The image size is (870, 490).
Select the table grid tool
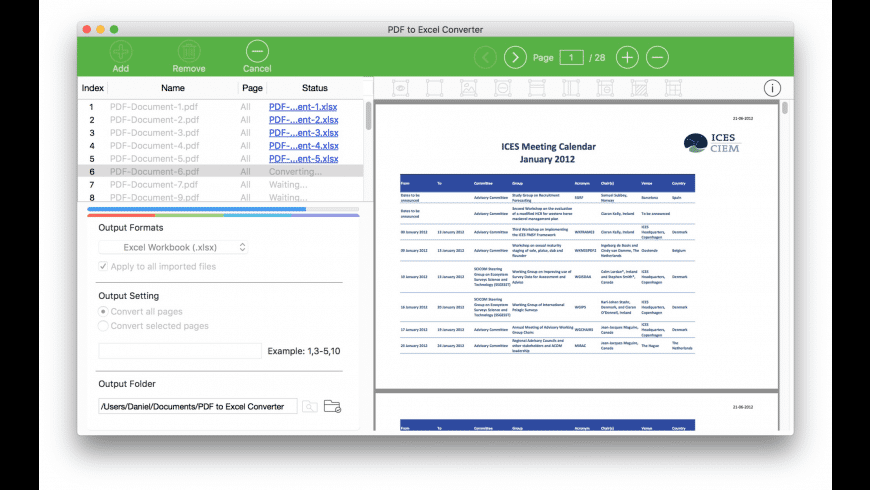[x=673, y=88]
